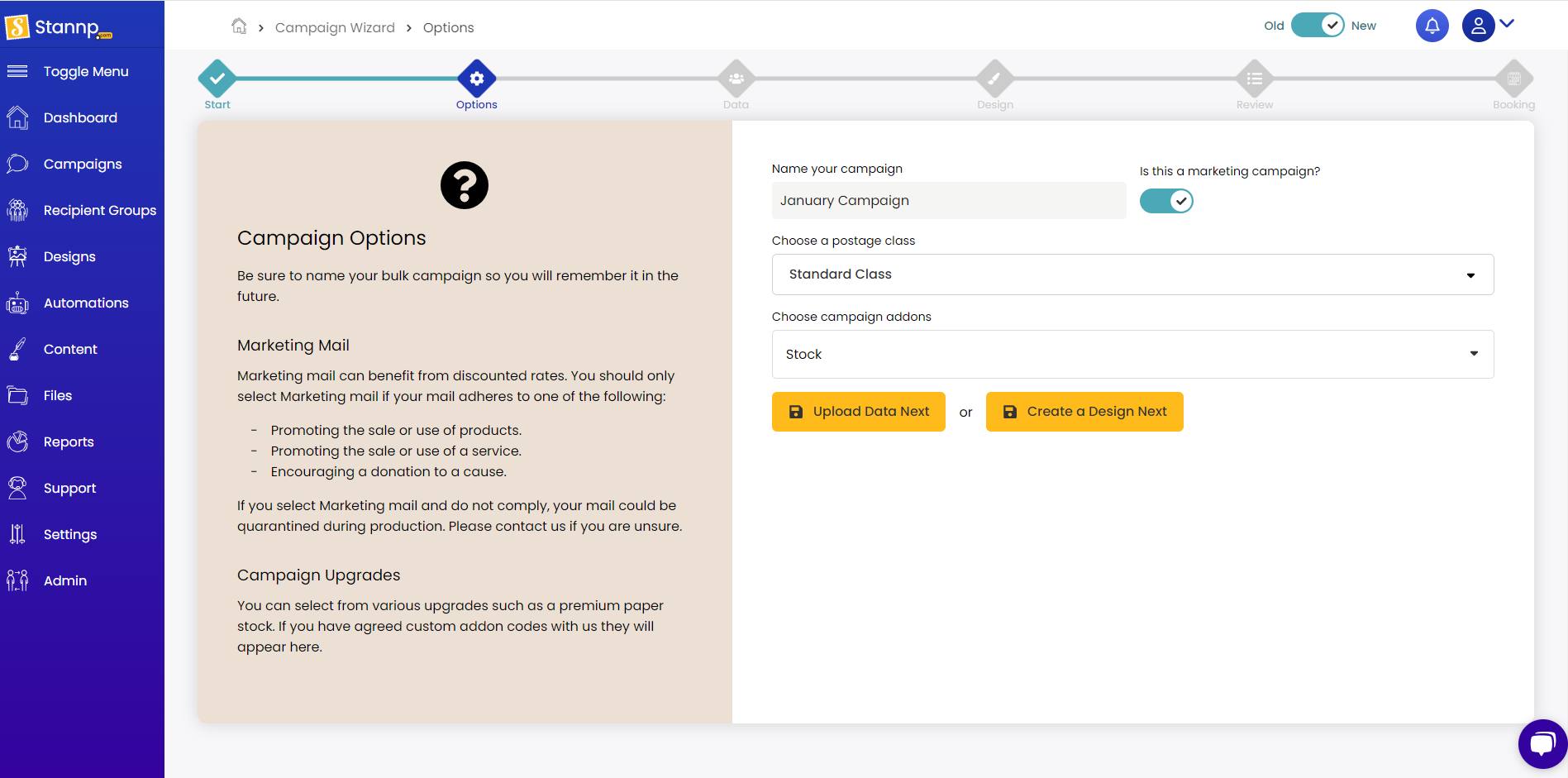Select Designs in the sidebar
Image resolution: width=1568 pixels, height=778 pixels.
tap(69, 256)
